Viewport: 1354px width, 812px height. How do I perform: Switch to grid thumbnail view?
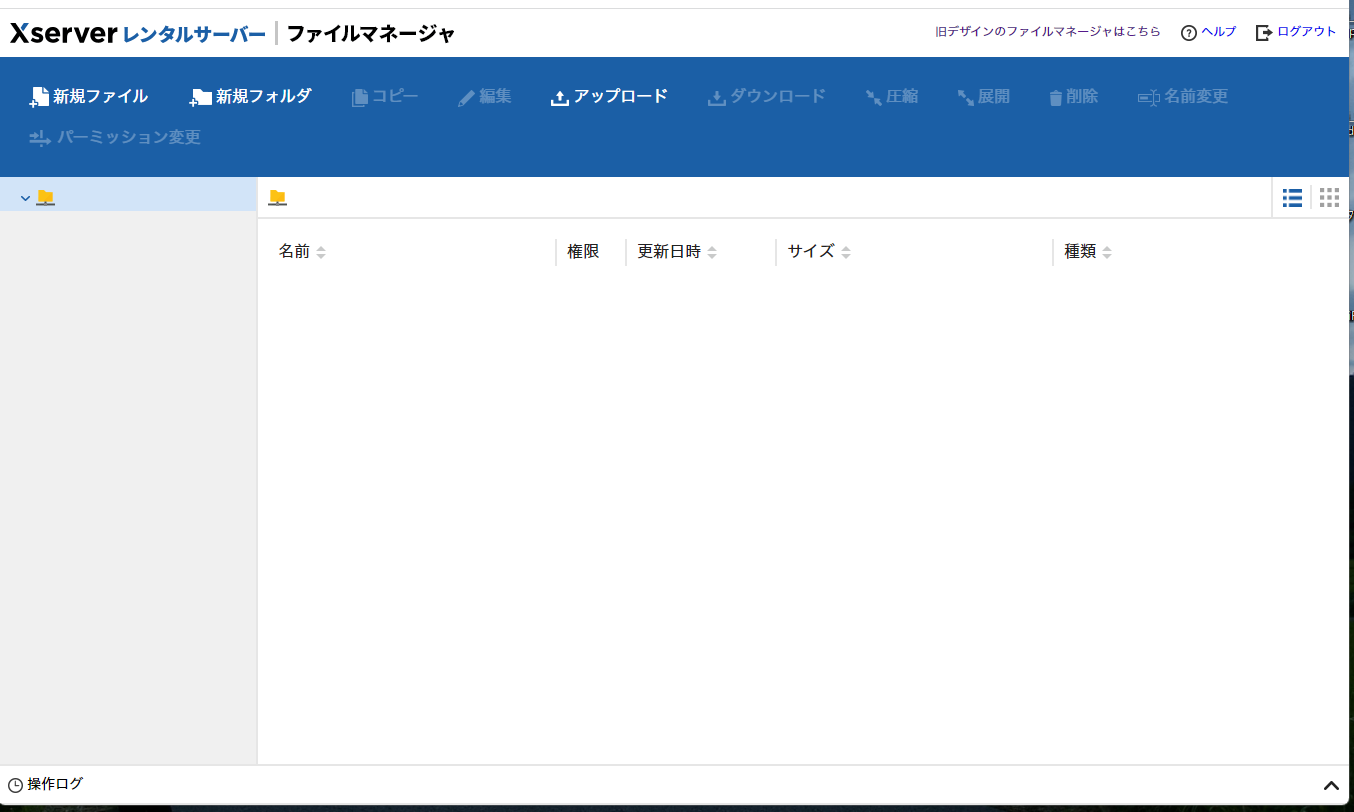pyautogui.click(x=1329, y=197)
